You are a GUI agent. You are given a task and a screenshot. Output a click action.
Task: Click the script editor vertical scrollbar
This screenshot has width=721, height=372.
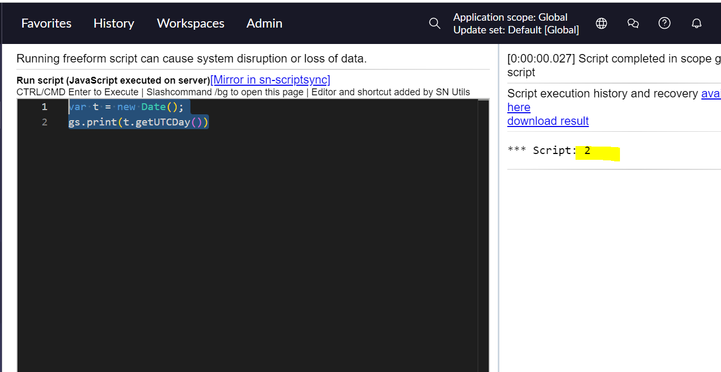click(x=483, y=235)
